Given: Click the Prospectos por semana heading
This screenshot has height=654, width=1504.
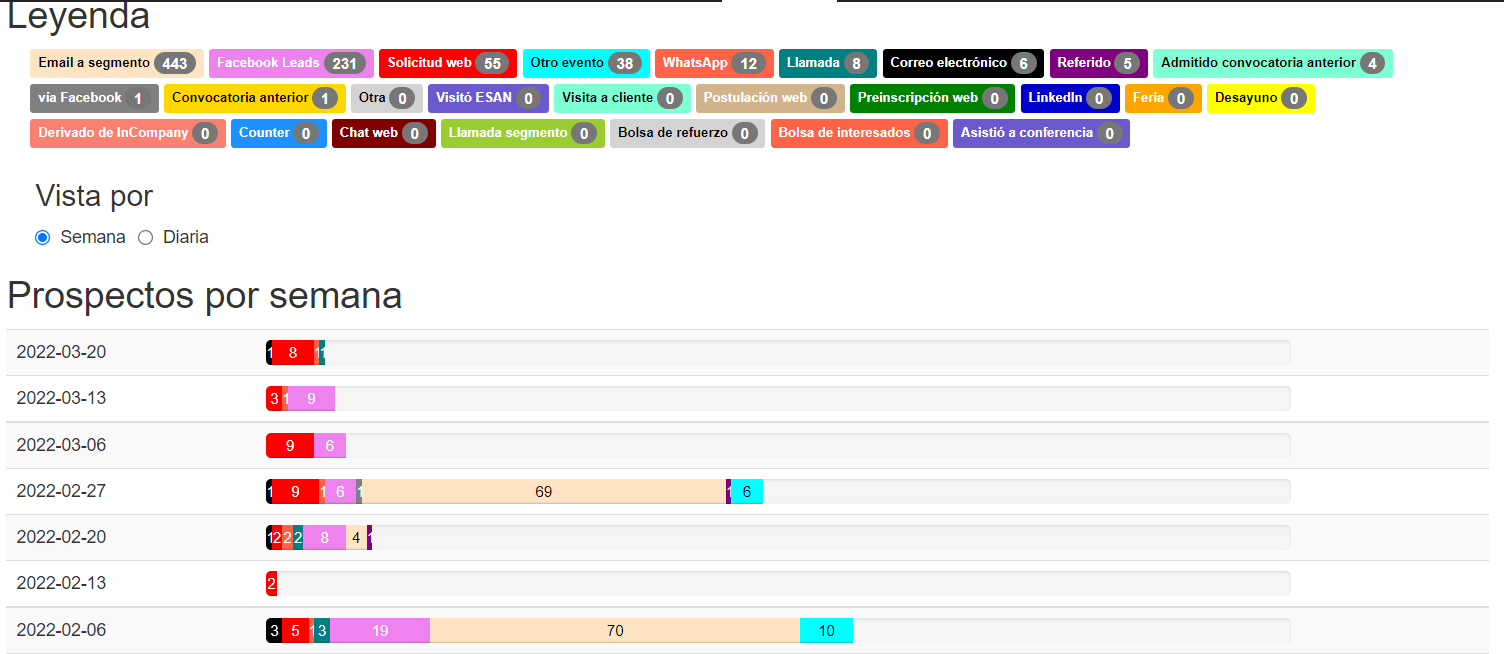Looking at the screenshot, I should pyautogui.click(x=205, y=296).
